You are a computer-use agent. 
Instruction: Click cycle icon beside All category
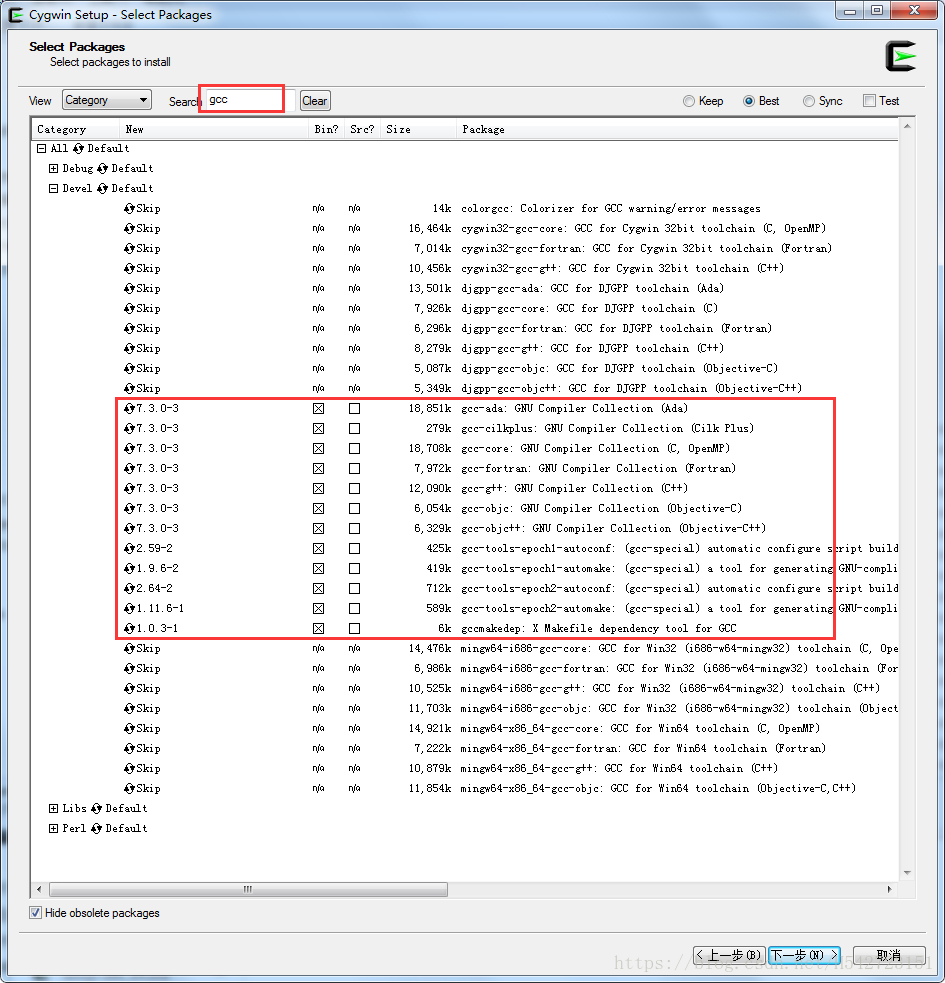pyautogui.click(x=78, y=149)
